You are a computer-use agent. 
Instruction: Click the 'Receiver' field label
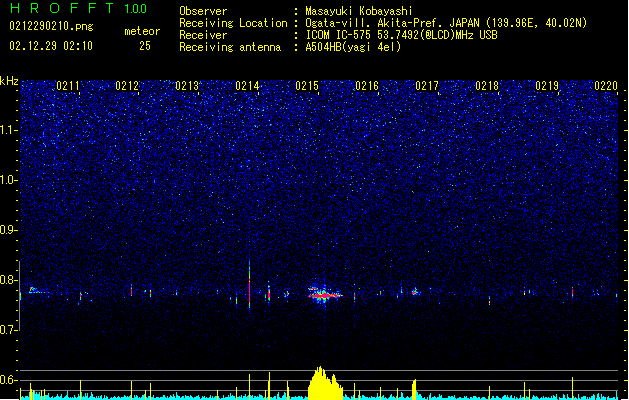[x=203, y=35]
